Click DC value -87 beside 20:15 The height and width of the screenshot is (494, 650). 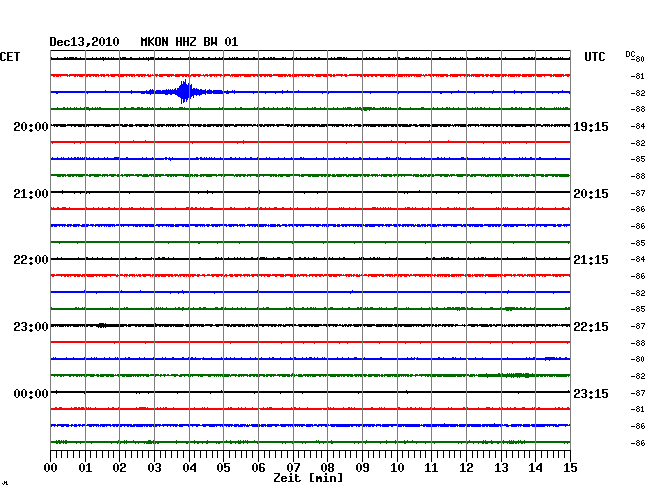638,193
